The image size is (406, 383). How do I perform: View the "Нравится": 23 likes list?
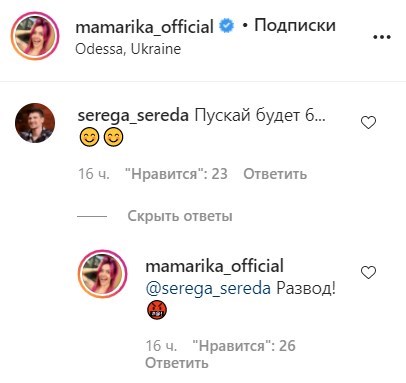point(176,174)
